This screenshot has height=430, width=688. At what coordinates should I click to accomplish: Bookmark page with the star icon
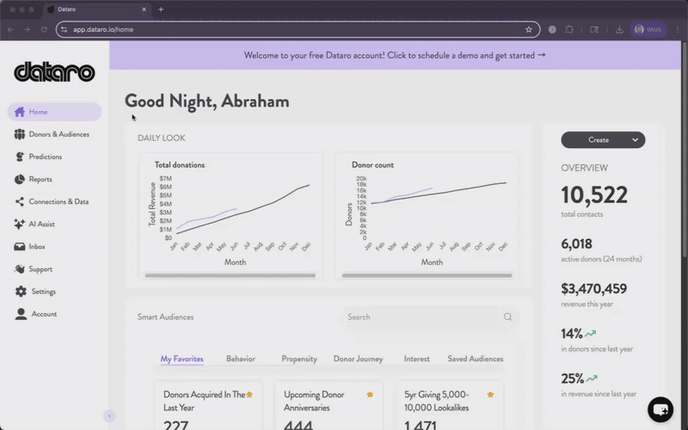[x=529, y=29]
